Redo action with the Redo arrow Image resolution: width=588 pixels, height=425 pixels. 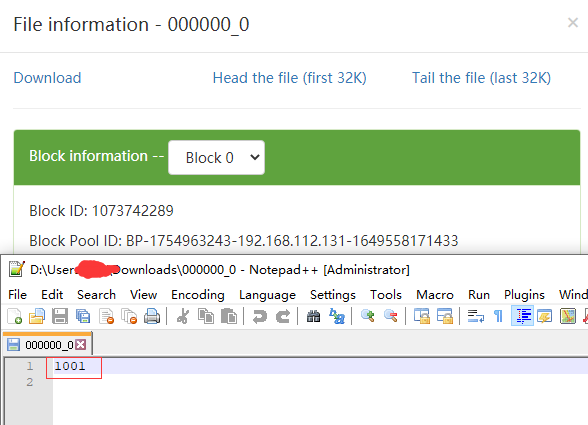[283, 316]
